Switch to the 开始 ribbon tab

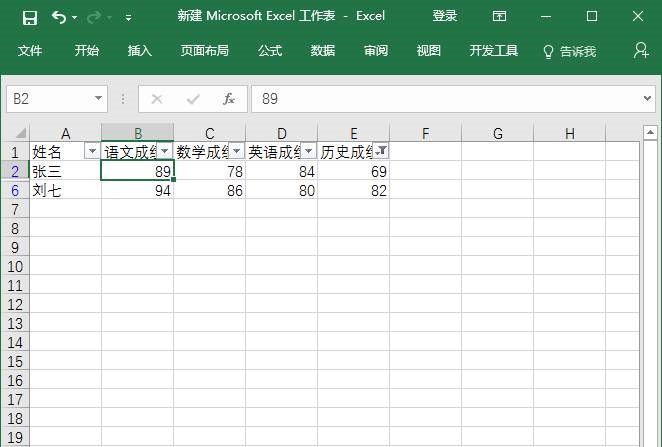pyautogui.click(x=87, y=51)
